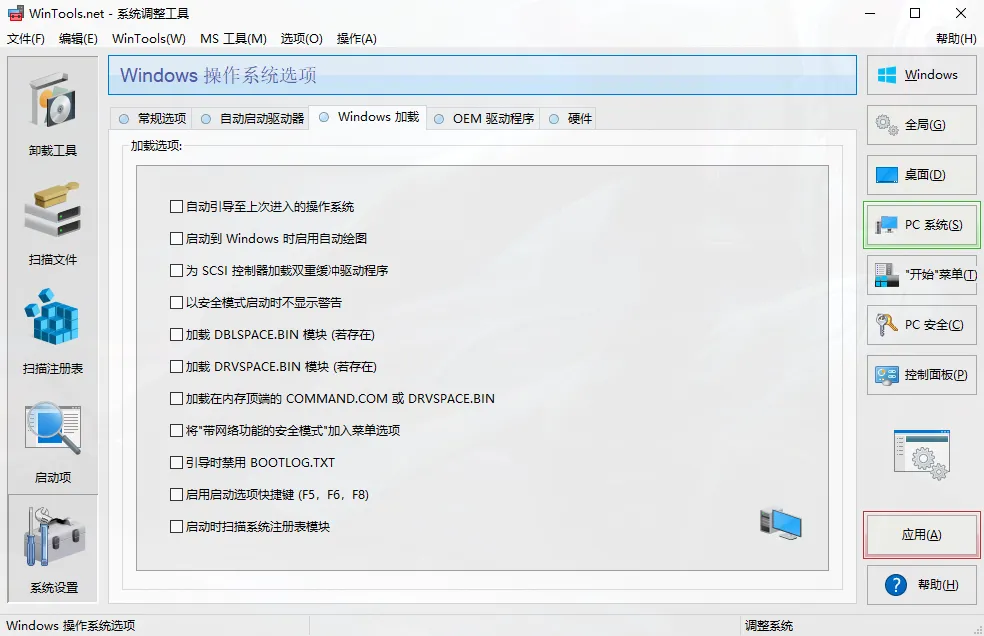Open the MS 工具(M) menu
Image resolution: width=984 pixels, height=636 pixels.
click(233, 39)
